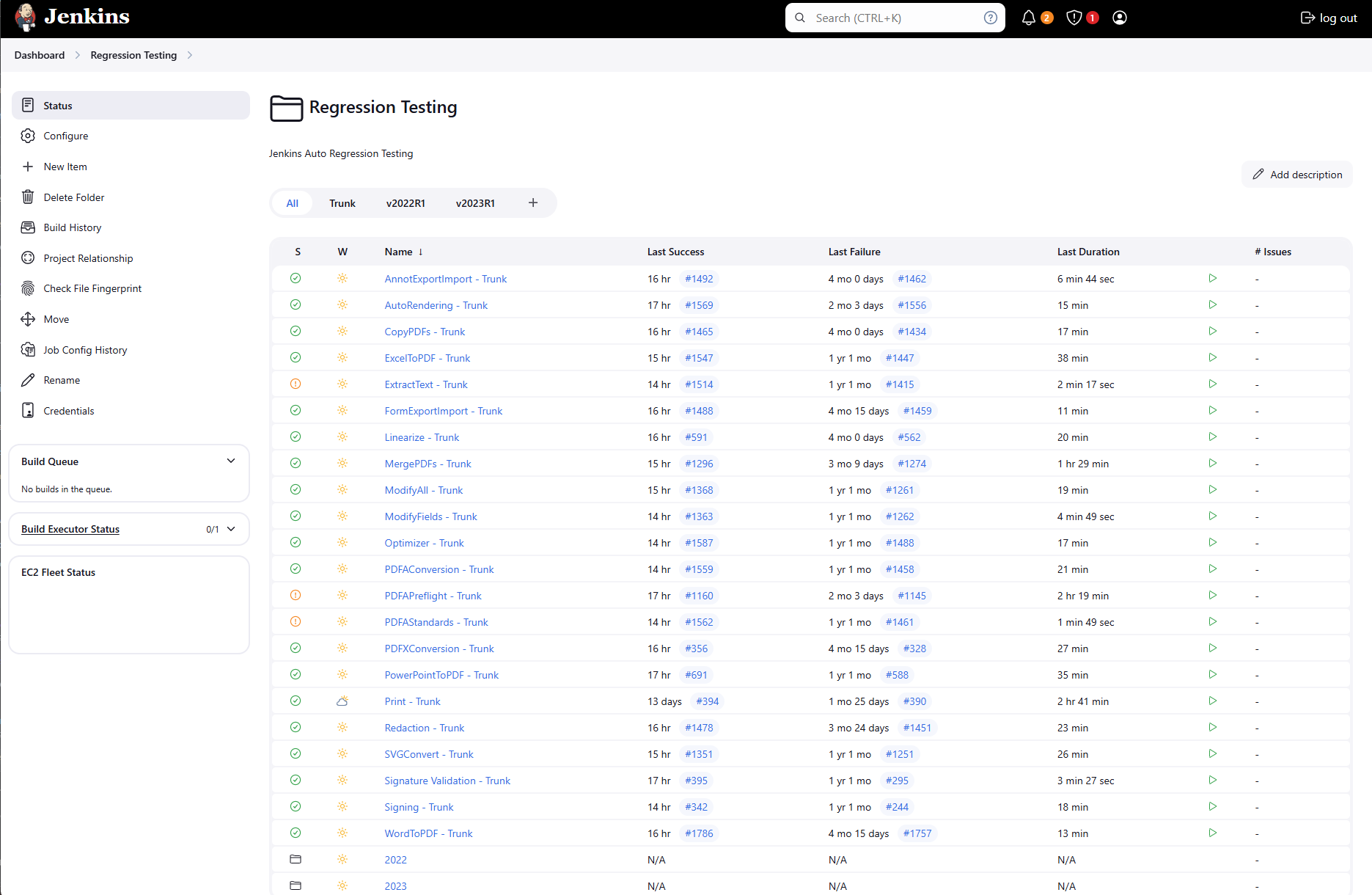This screenshot has width=1372, height=895.
Task: Open the Project Relationship view
Action: pos(88,258)
